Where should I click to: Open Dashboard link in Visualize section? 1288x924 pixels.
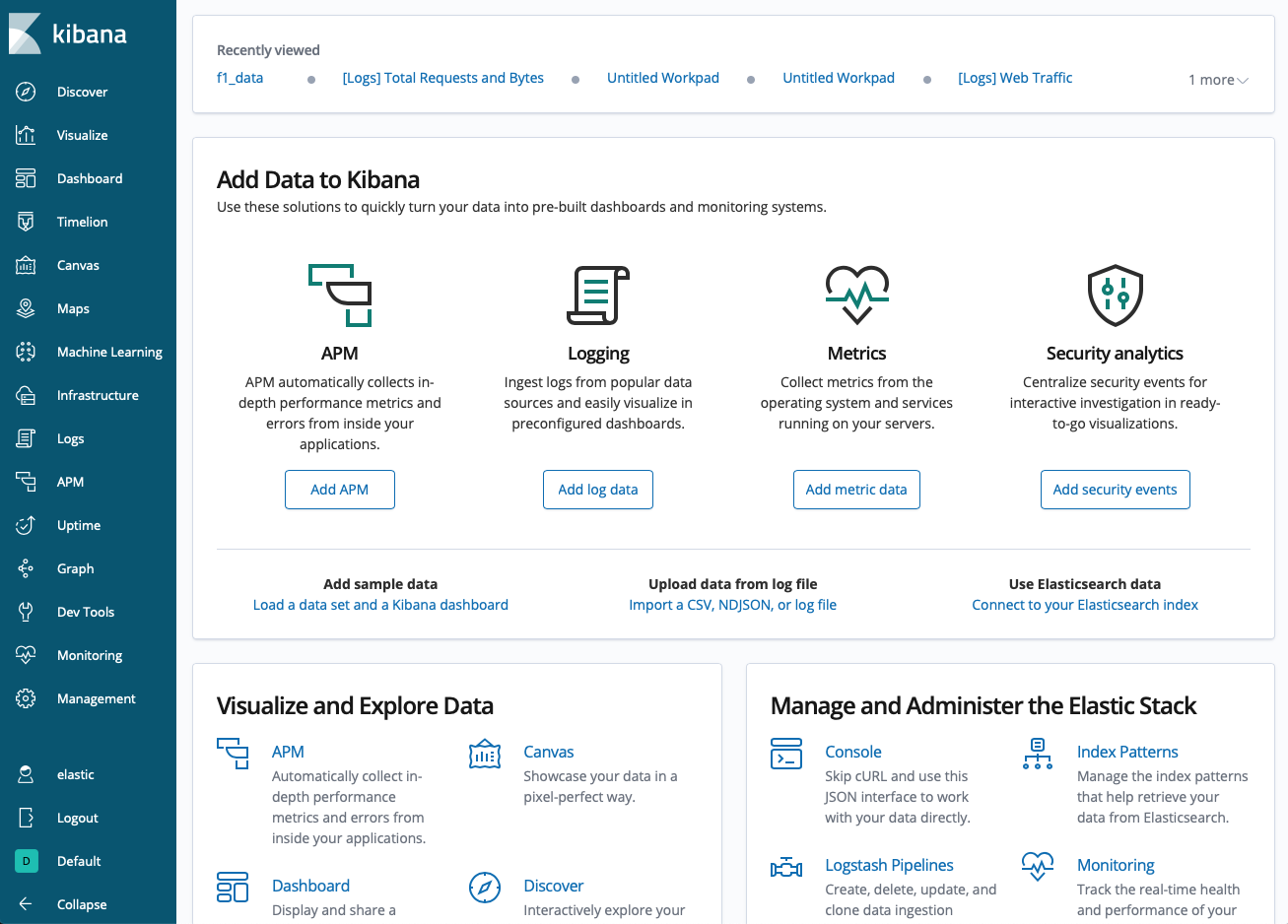click(x=310, y=886)
